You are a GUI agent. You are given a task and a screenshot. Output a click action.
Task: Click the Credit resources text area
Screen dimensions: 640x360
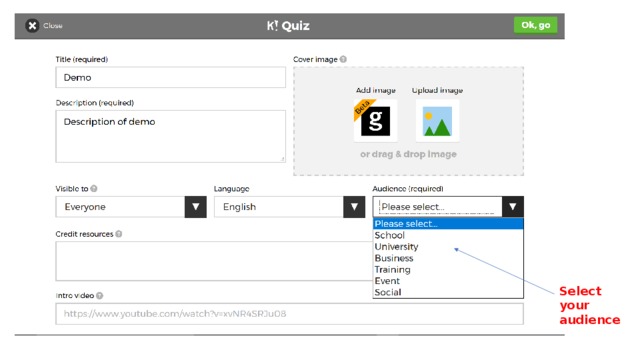click(214, 261)
